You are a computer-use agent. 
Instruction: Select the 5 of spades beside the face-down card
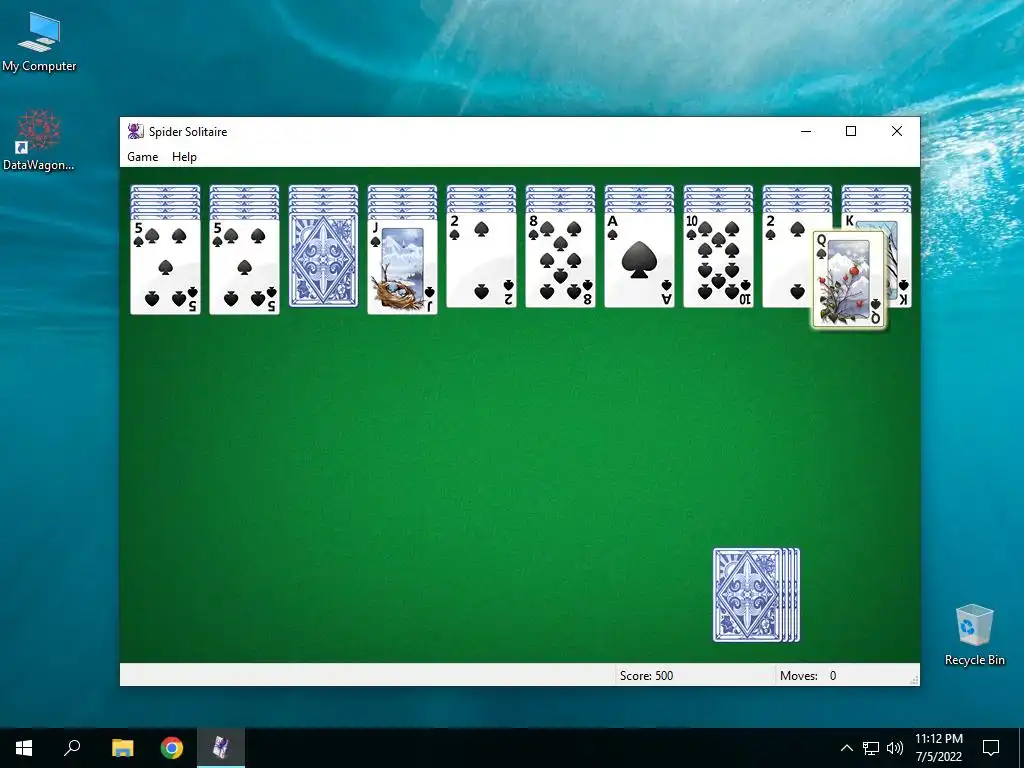point(244,266)
